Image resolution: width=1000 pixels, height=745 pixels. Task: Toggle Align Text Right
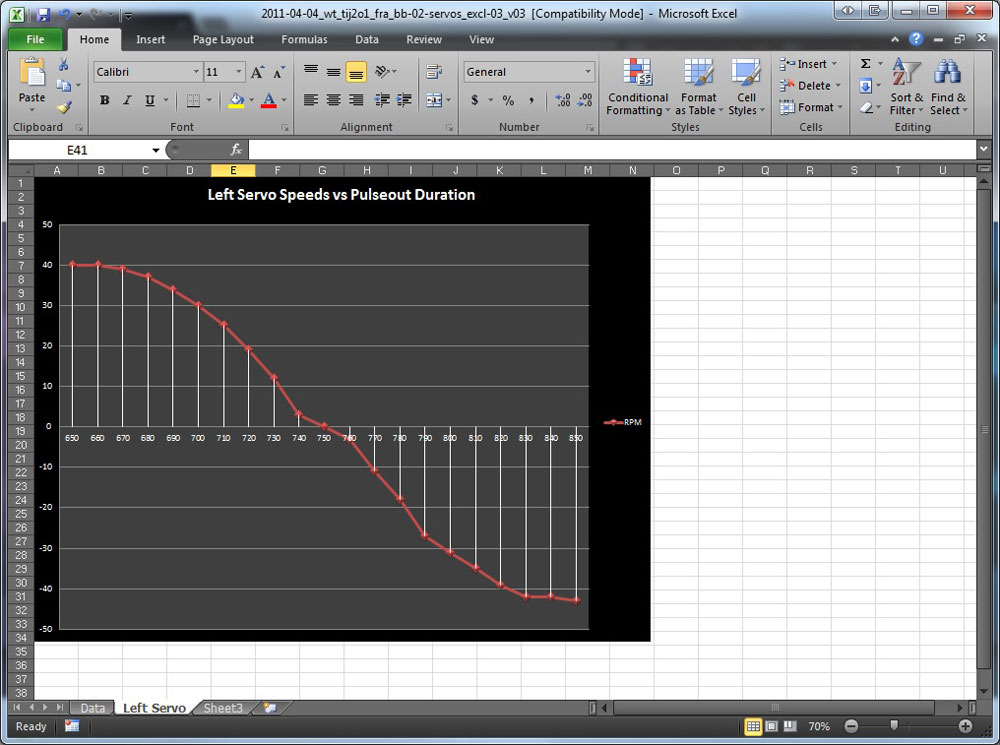(356, 100)
